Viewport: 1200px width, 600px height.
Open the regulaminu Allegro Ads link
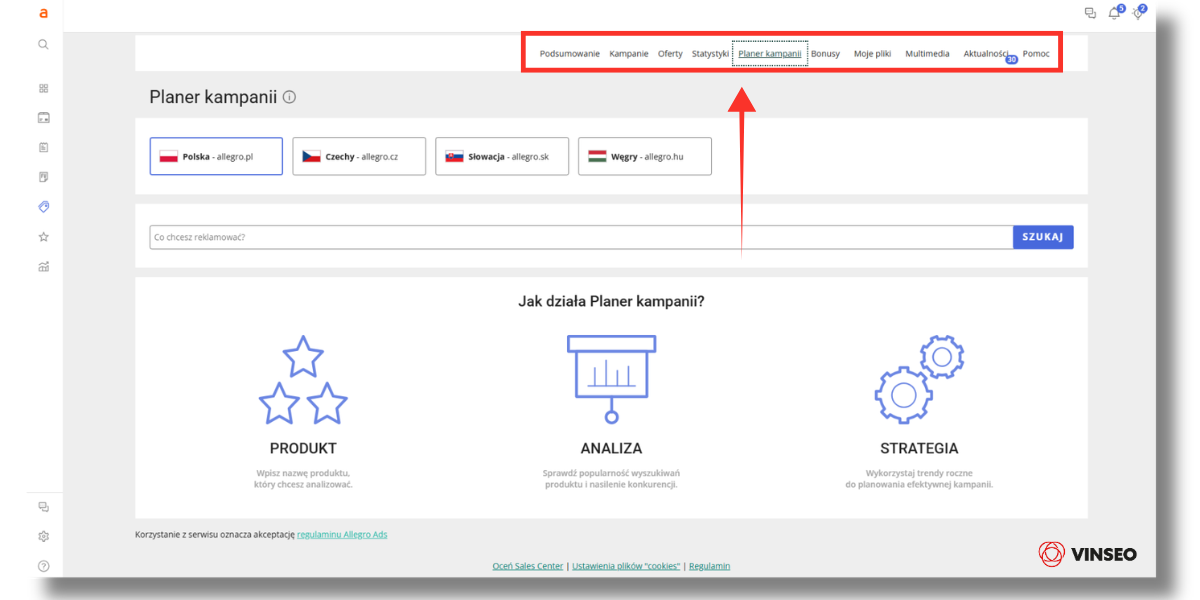(x=342, y=535)
